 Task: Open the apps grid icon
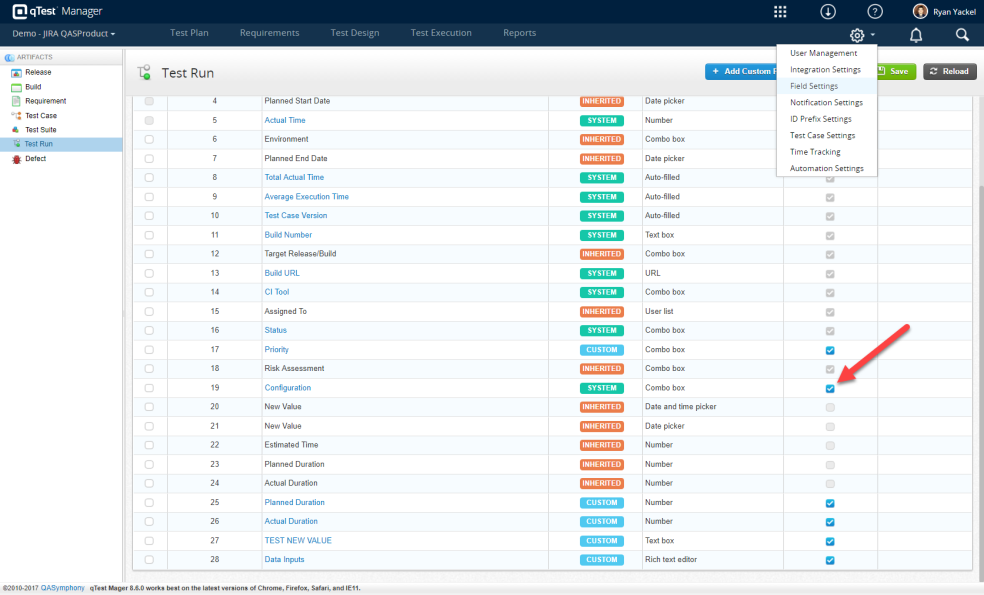pos(780,11)
